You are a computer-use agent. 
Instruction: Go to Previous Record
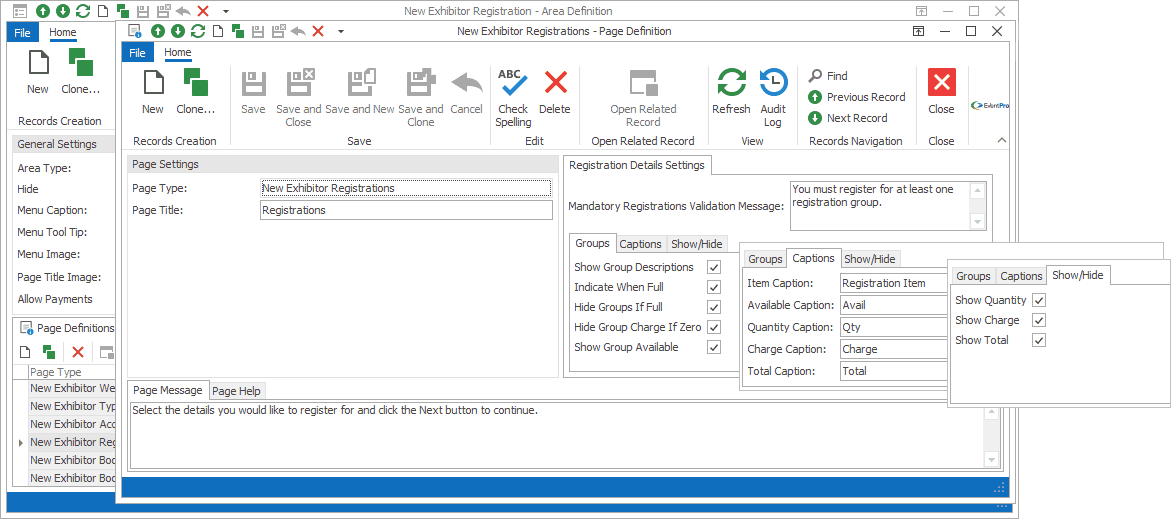[857, 97]
